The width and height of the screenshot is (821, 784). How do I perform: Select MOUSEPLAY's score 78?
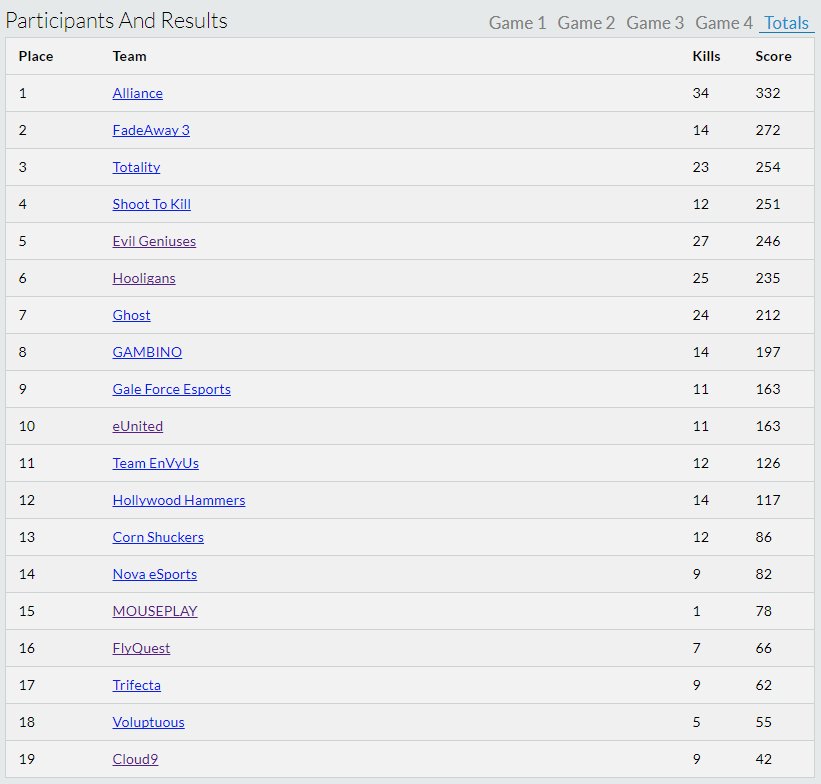coord(763,611)
